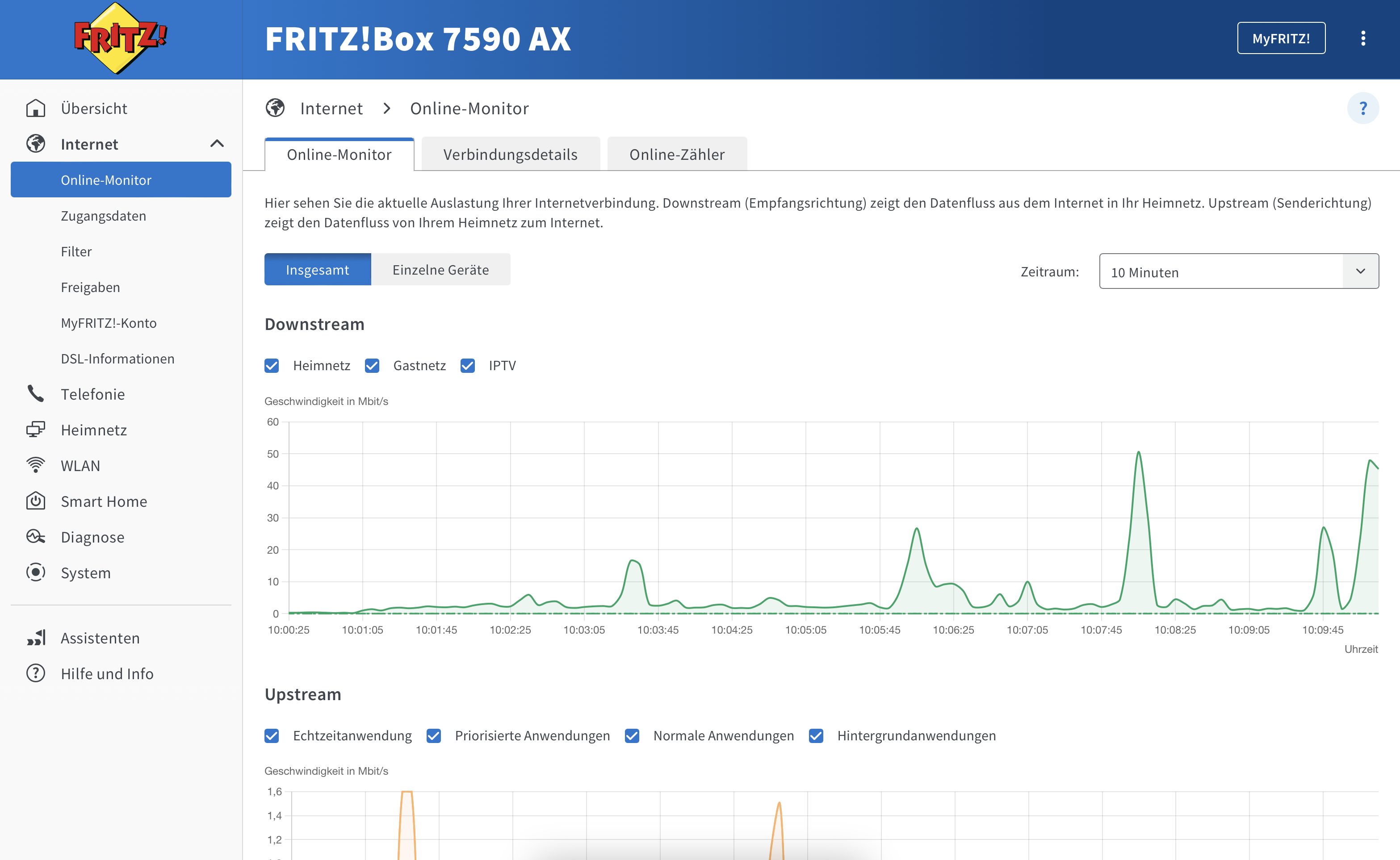Click the Diagnose icon in sidebar

(x=35, y=537)
